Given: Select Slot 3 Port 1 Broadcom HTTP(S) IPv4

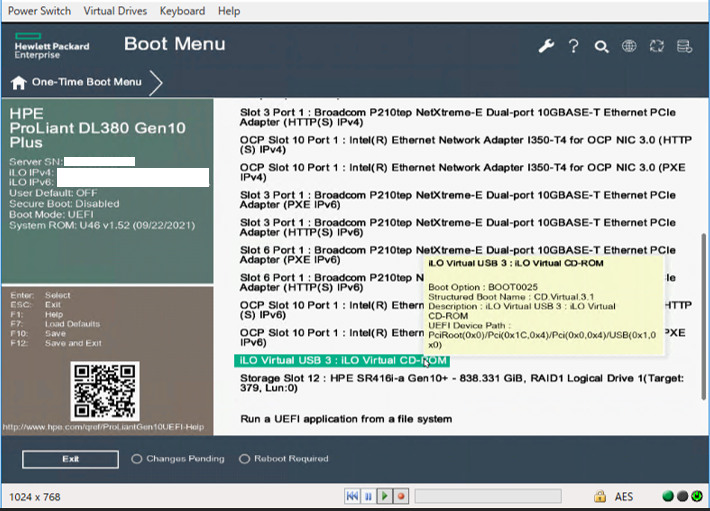Looking at the screenshot, I should tap(457, 117).
